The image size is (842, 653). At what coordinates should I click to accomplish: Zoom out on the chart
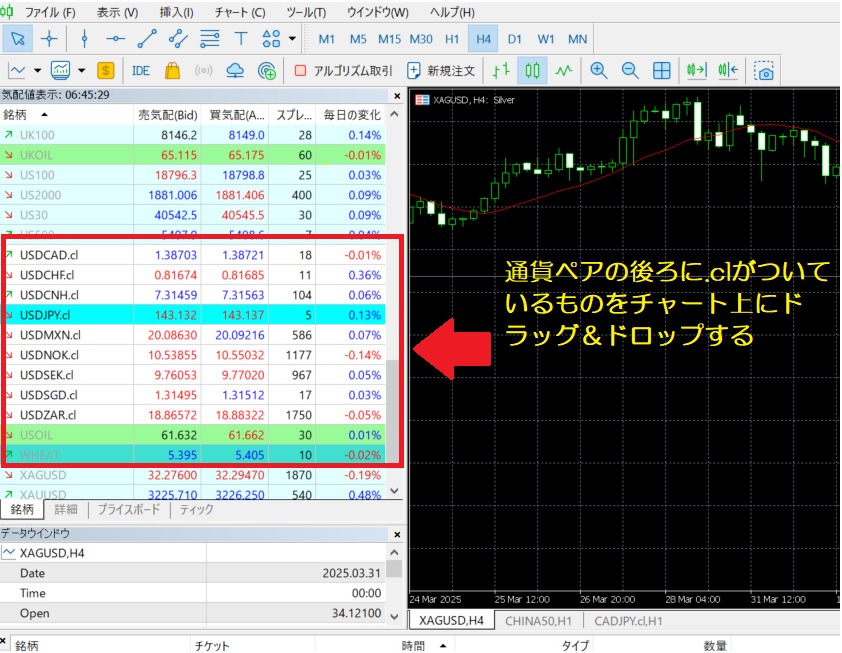pyautogui.click(x=630, y=70)
